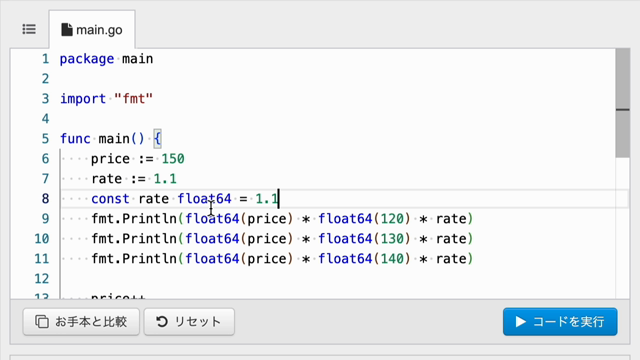Screen dimensions: 640x360
Task: Select the main.go tab
Action: click(92, 30)
